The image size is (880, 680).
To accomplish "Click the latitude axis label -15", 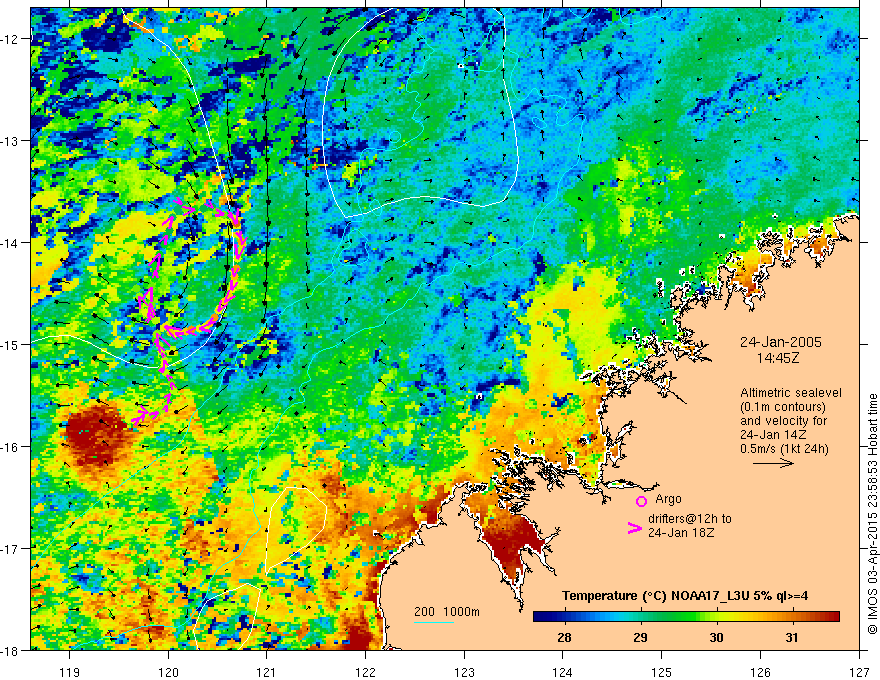I will (10, 344).
